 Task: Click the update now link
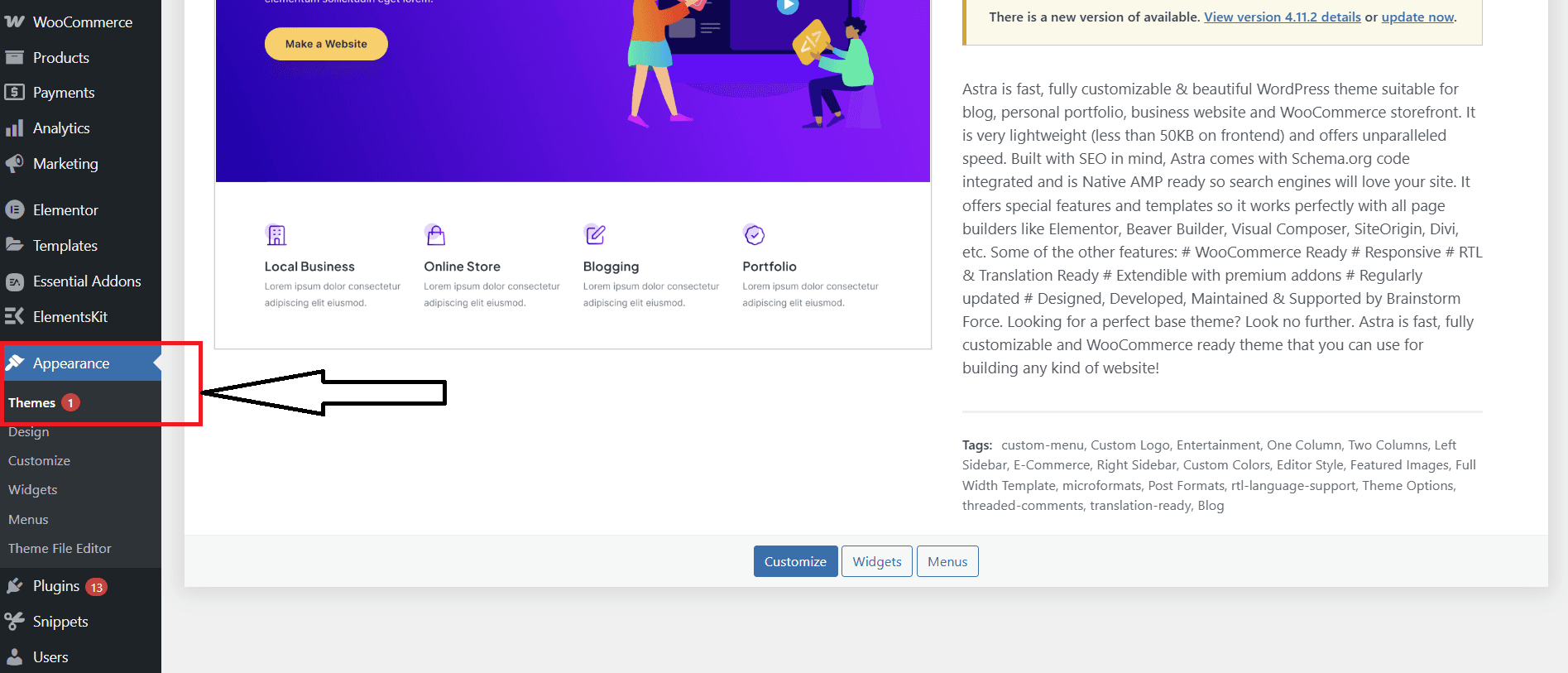(1417, 17)
